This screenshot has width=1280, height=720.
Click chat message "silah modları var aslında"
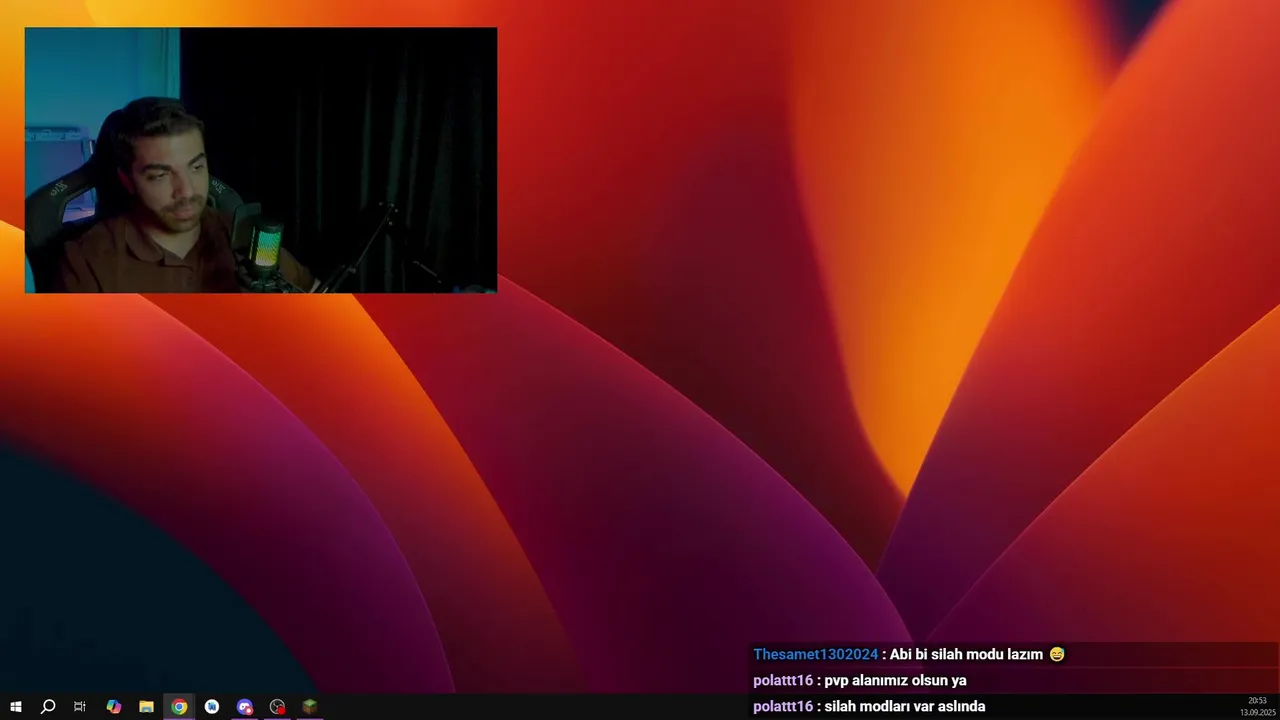[x=905, y=706]
